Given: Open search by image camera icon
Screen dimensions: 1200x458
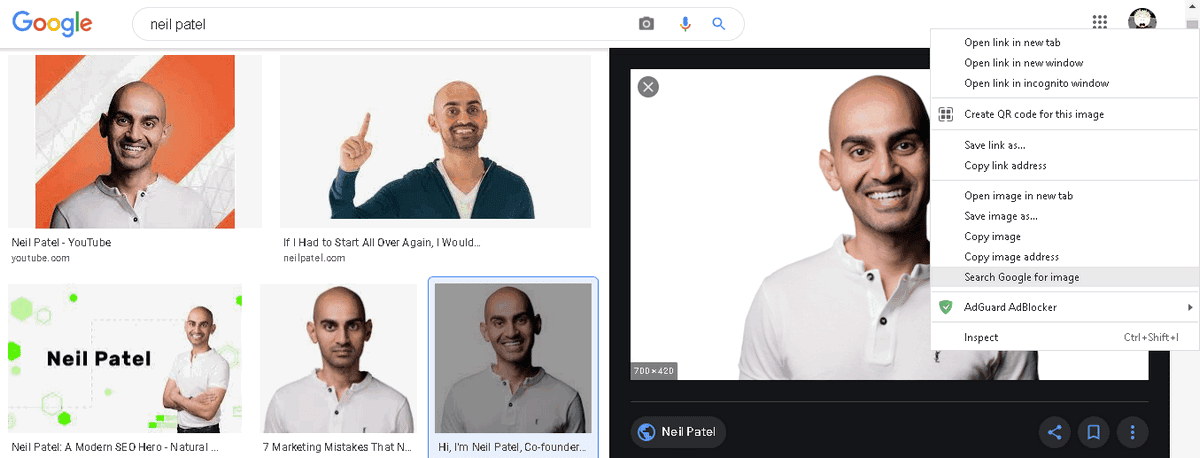Looking at the screenshot, I should pos(647,24).
